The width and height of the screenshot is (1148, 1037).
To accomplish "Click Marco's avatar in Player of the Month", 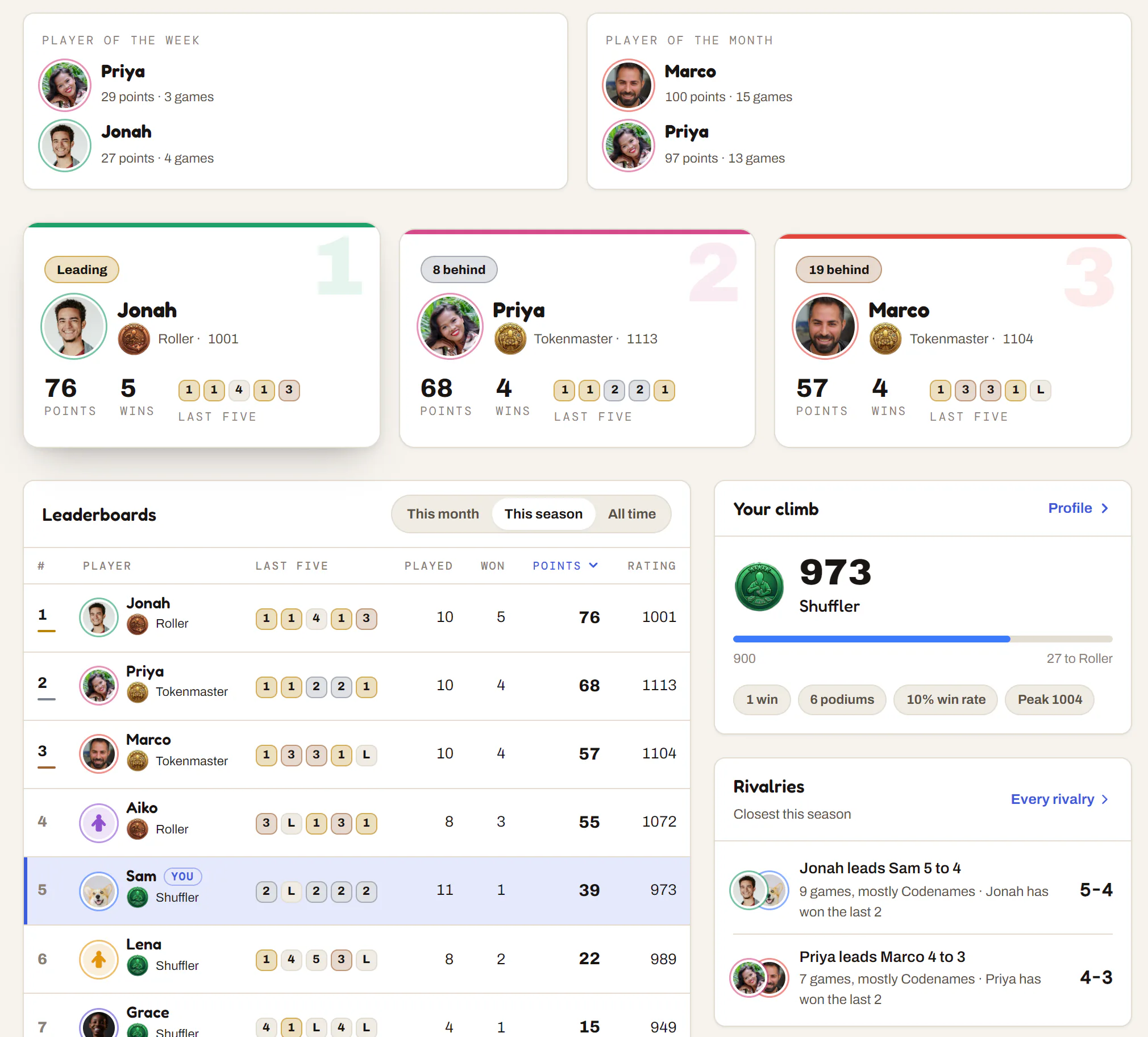I will coord(629,85).
